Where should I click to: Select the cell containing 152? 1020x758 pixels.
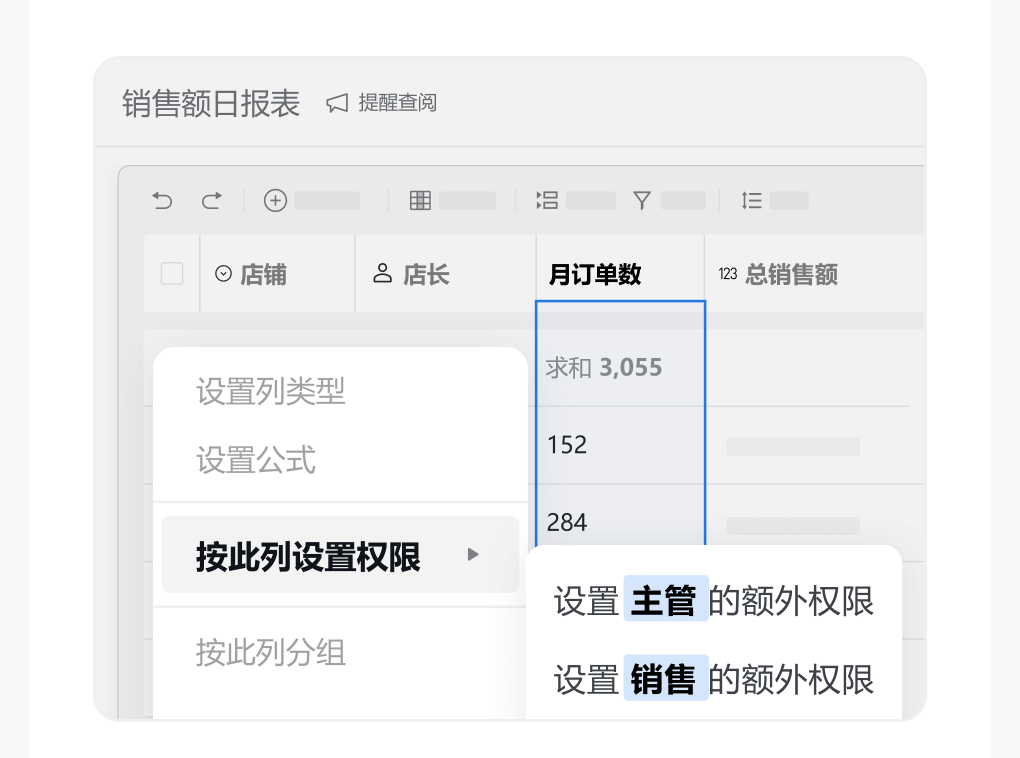point(620,445)
